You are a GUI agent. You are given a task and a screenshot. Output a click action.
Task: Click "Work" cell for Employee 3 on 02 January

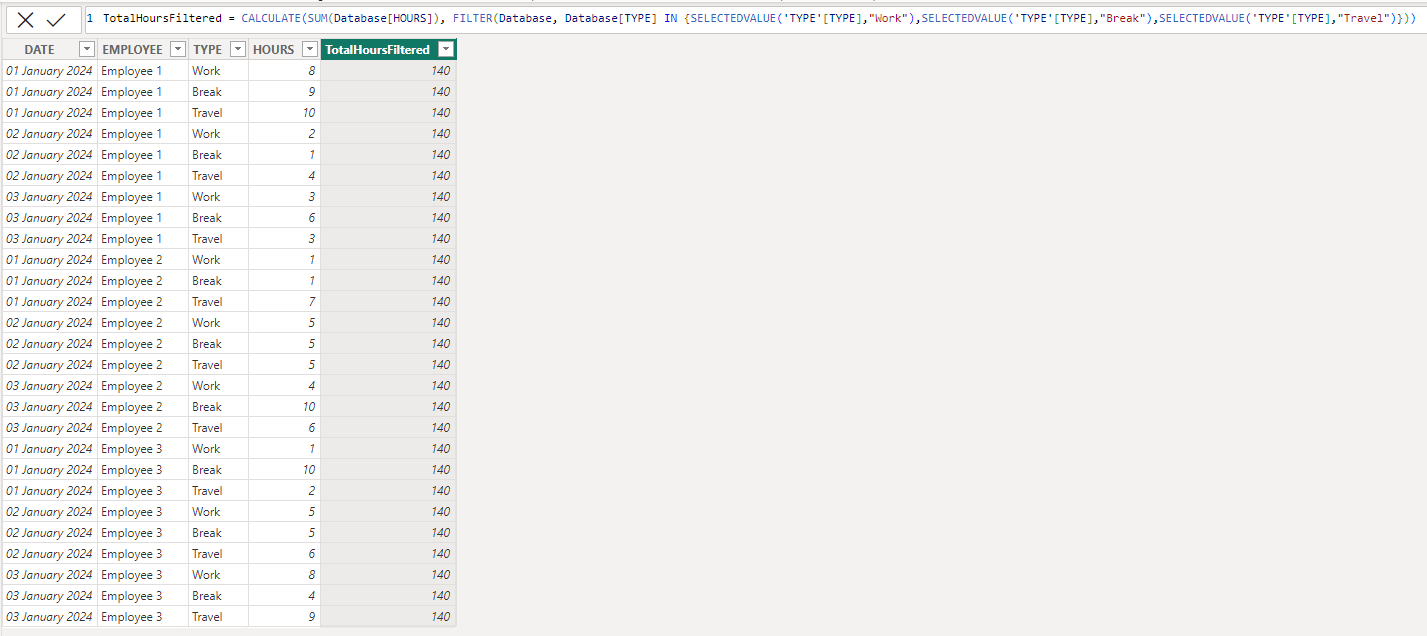pyautogui.click(x=219, y=512)
